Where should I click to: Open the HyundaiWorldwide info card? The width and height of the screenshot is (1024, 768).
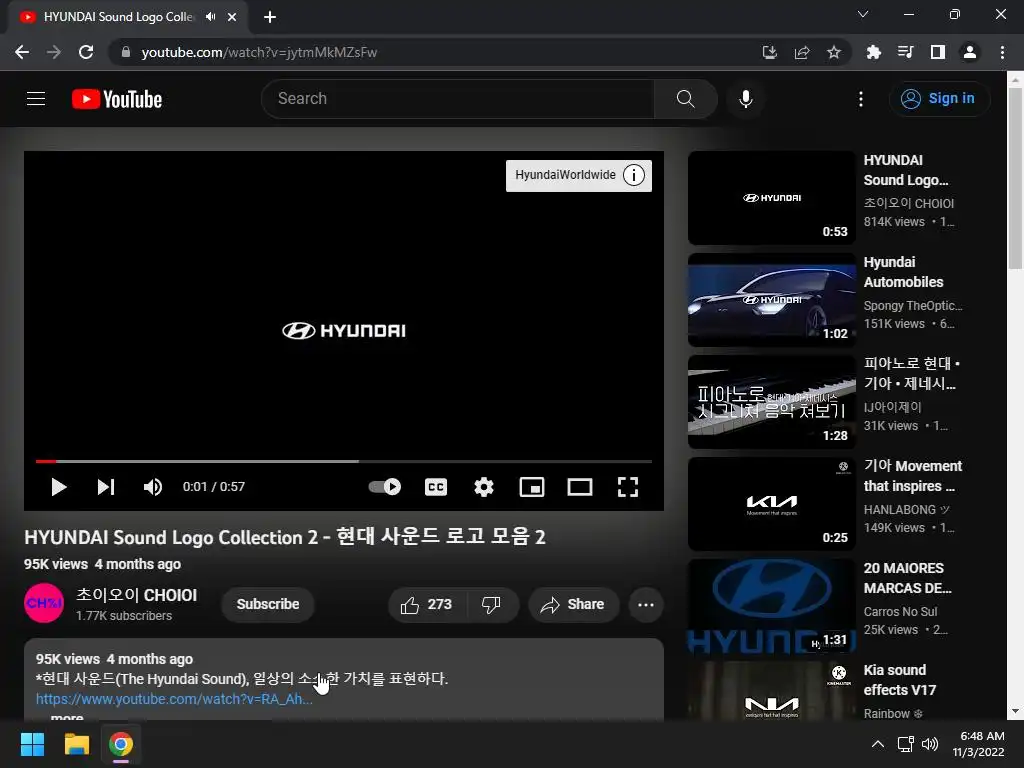point(579,175)
